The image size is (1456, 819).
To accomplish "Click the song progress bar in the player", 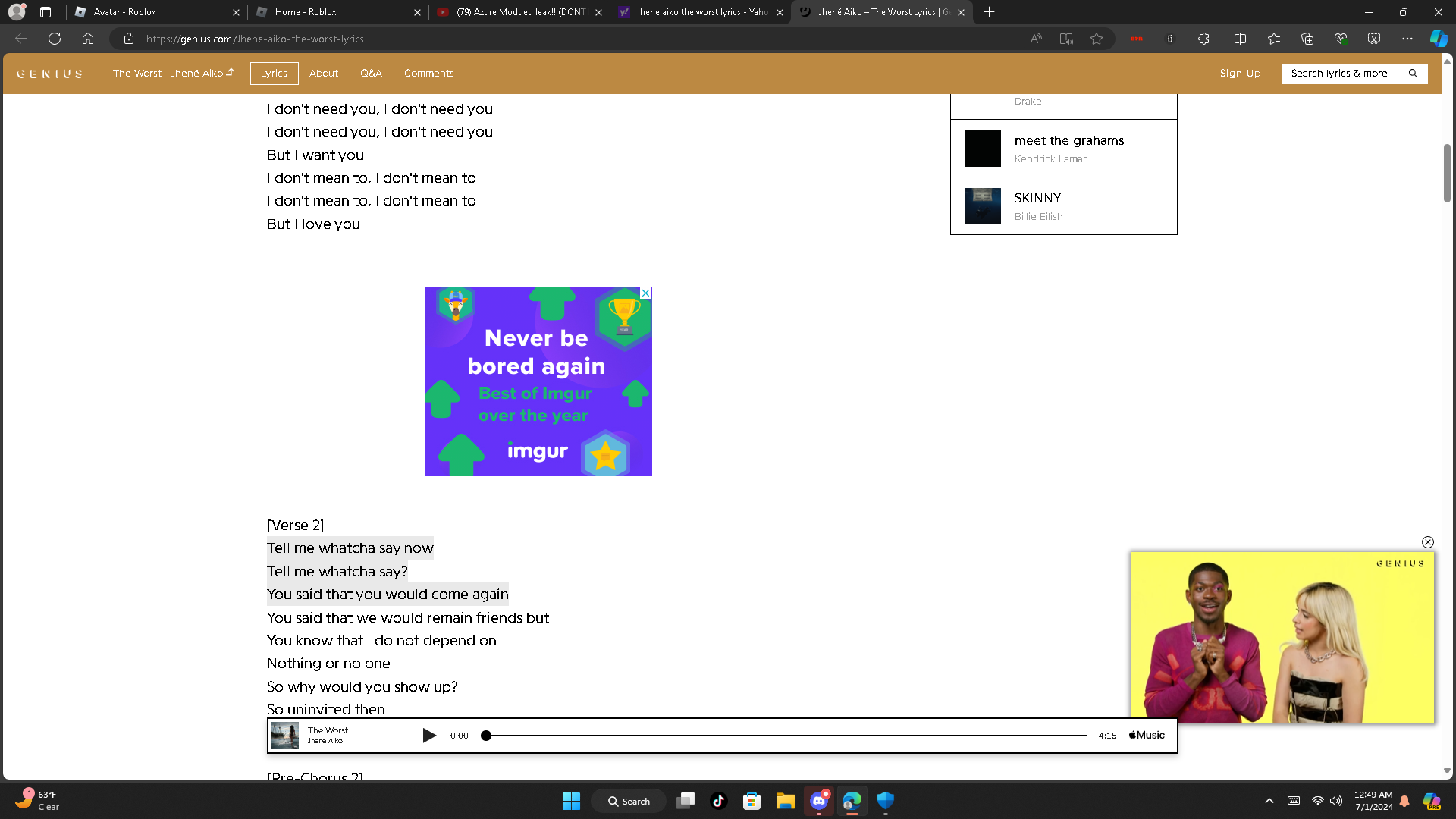I will [x=786, y=736].
